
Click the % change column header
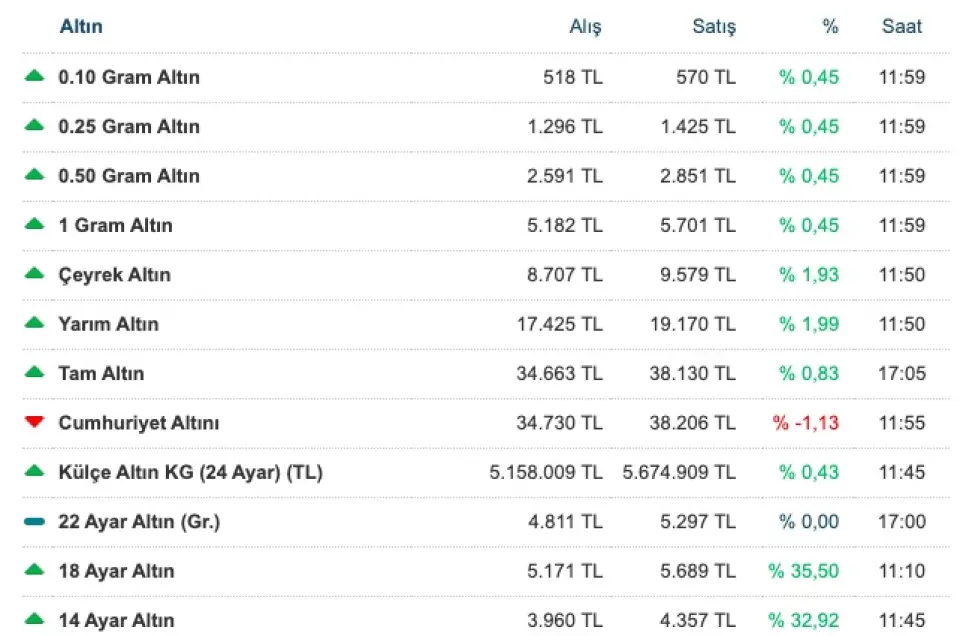click(x=830, y=27)
